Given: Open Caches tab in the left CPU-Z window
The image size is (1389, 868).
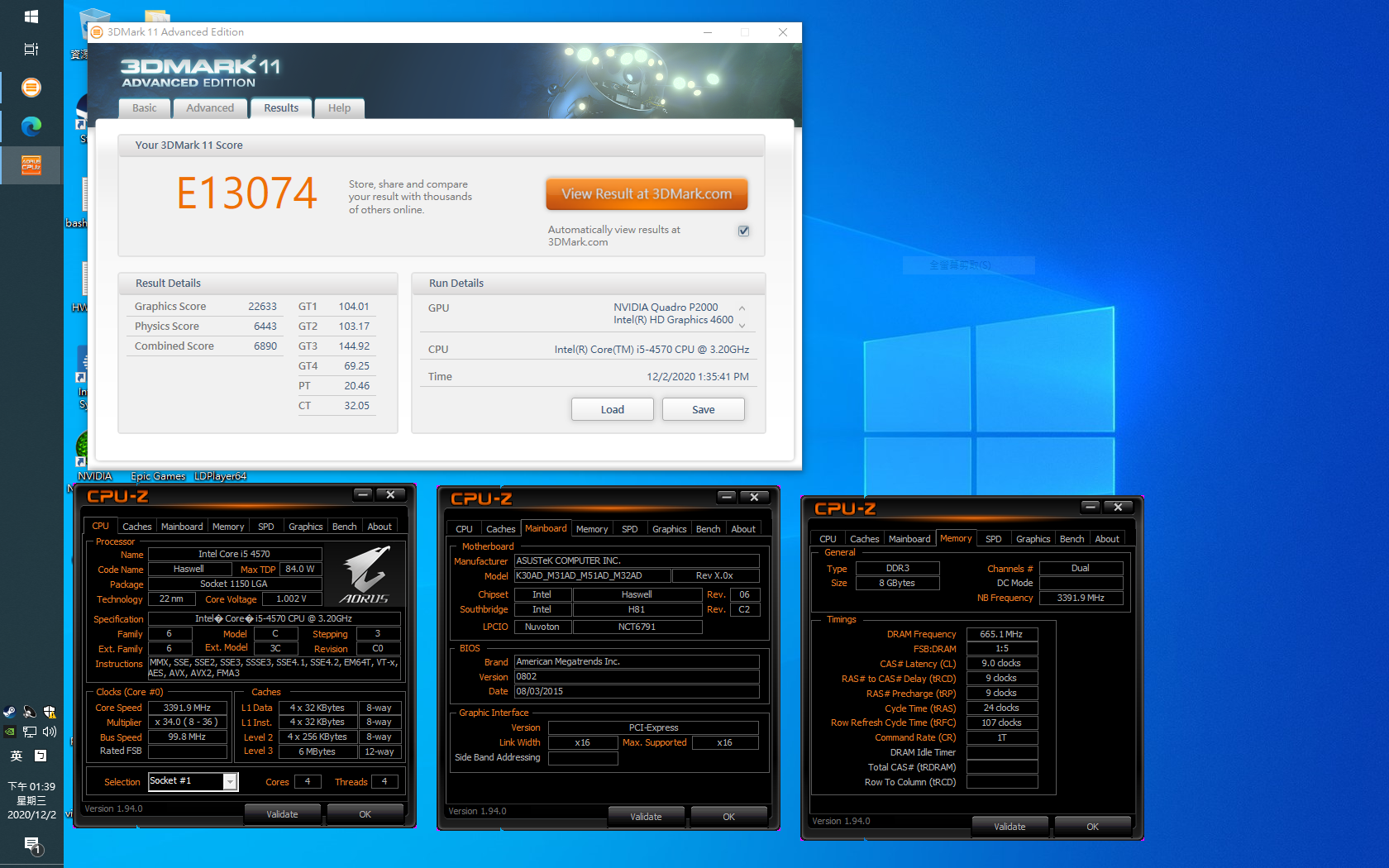Looking at the screenshot, I should 136,527.
